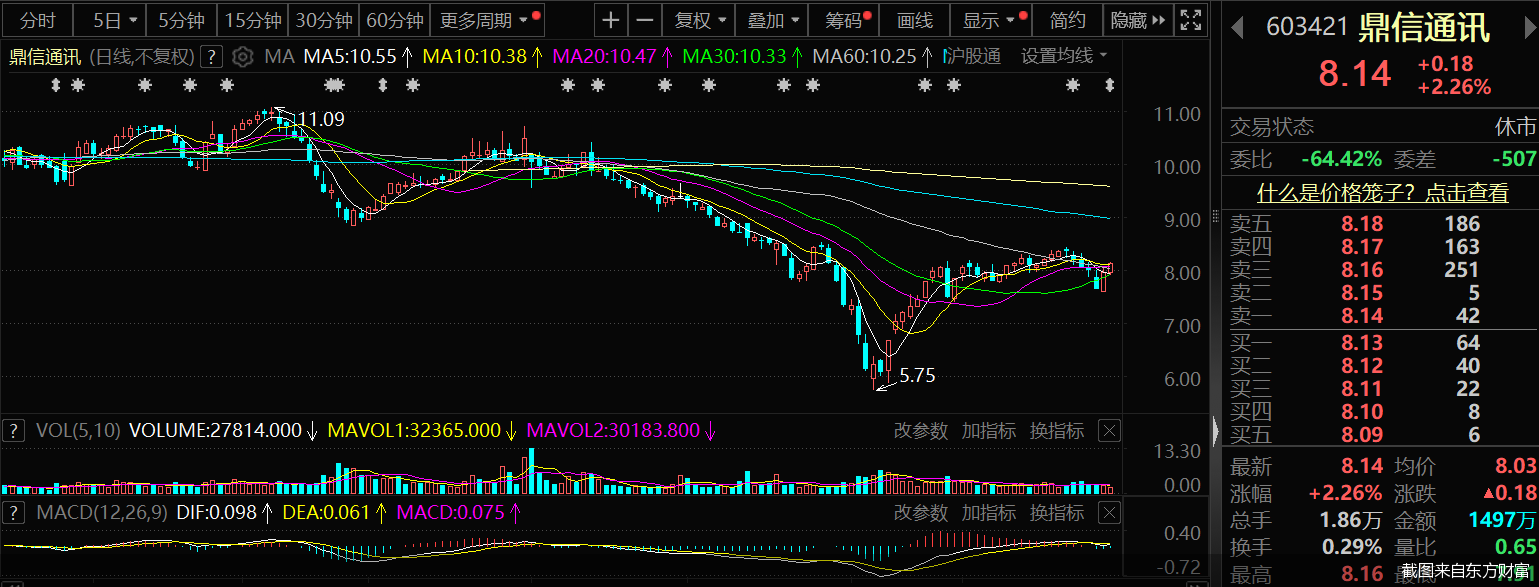This screenshot has height=587, width=1539.
Task: Open help for the main chart header
Action: pyautogui.click(x=211, y=56)
